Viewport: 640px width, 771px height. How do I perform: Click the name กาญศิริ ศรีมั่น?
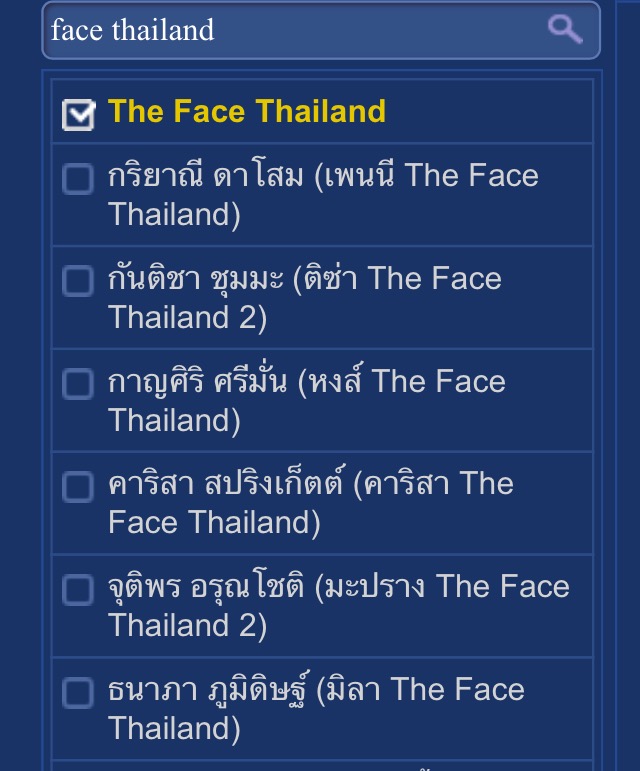pyautogui.click(x=203, y=382)
